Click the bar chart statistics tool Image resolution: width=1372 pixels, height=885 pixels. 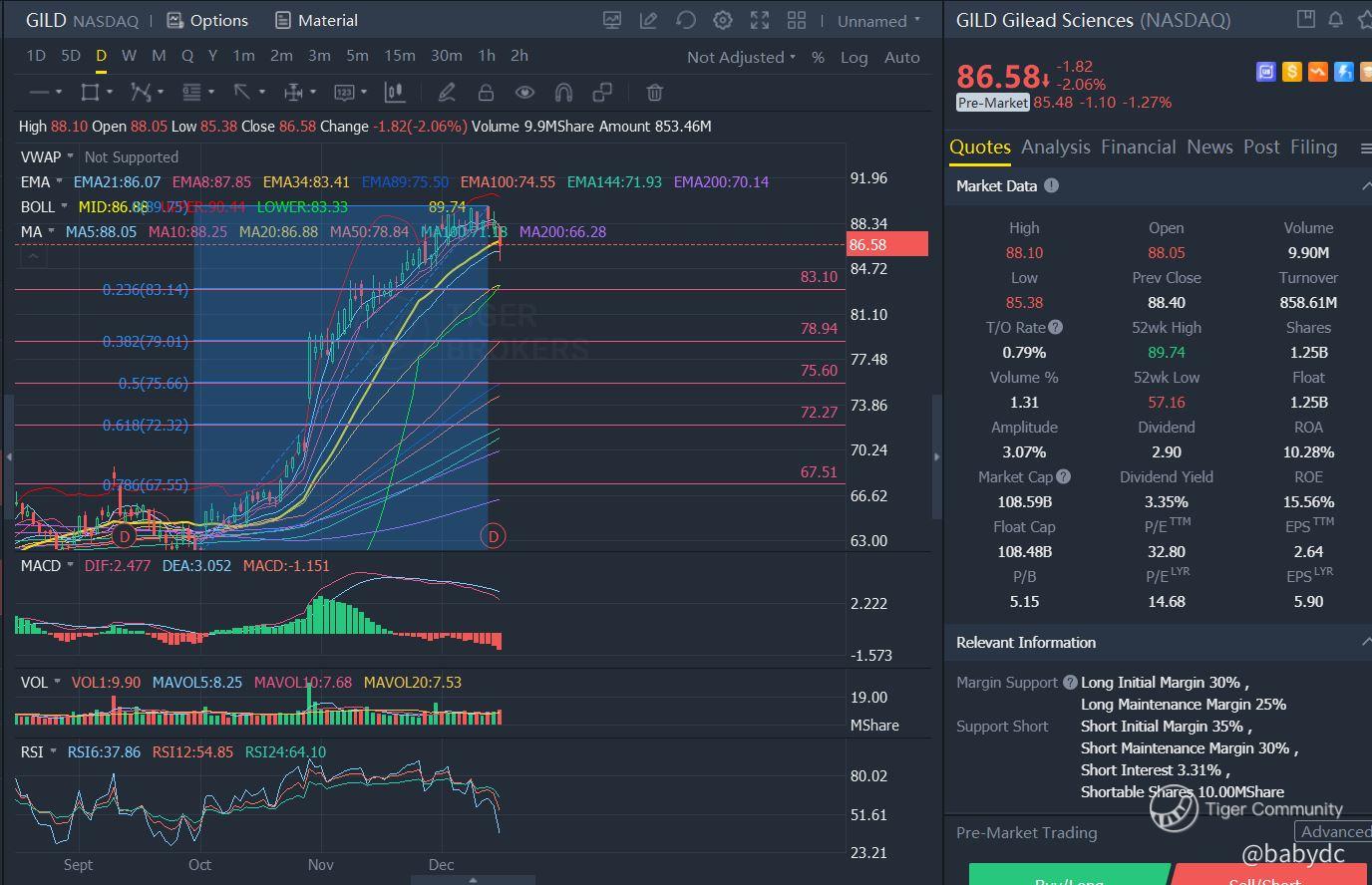tap(395, 92)
